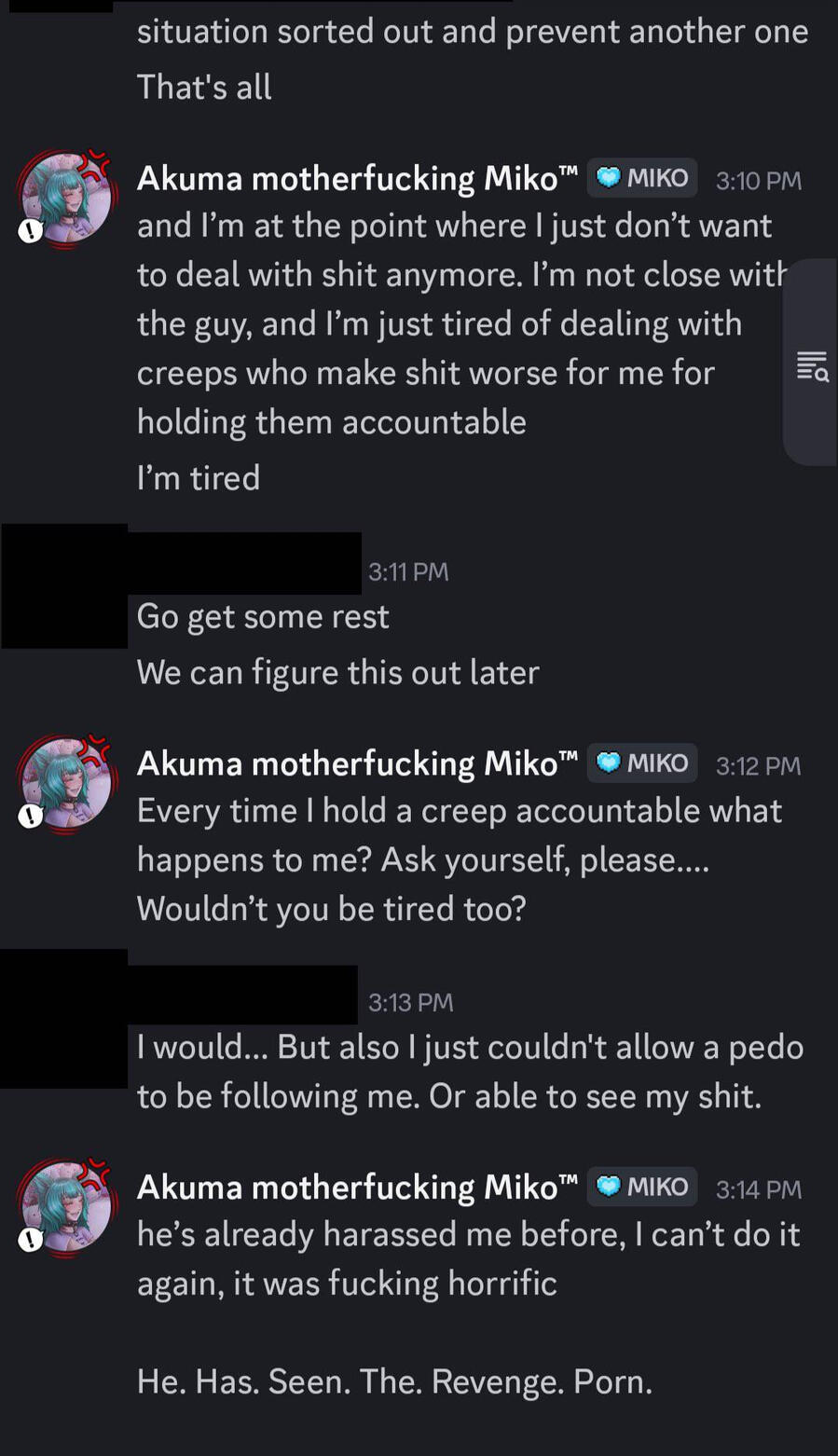Tap the avatar beside the 3:12 PM message
Image resolution: width=838 pixels, height=1456 pixels.
67,784
